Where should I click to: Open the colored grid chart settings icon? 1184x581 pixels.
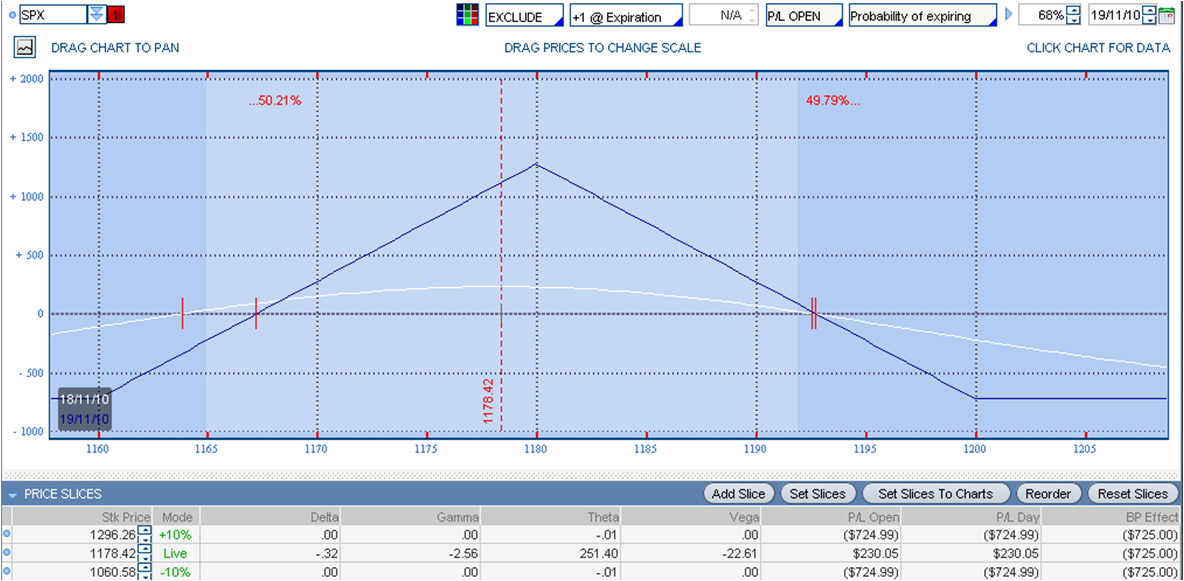(467, 15)
